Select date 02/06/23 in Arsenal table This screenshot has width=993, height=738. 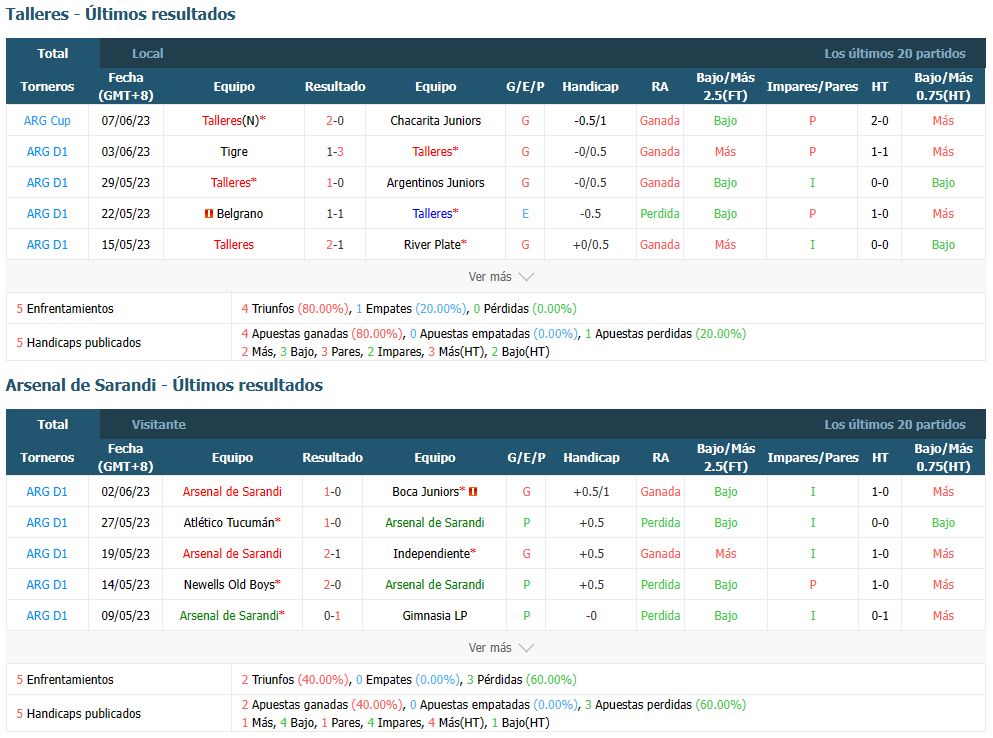point(125,492)
